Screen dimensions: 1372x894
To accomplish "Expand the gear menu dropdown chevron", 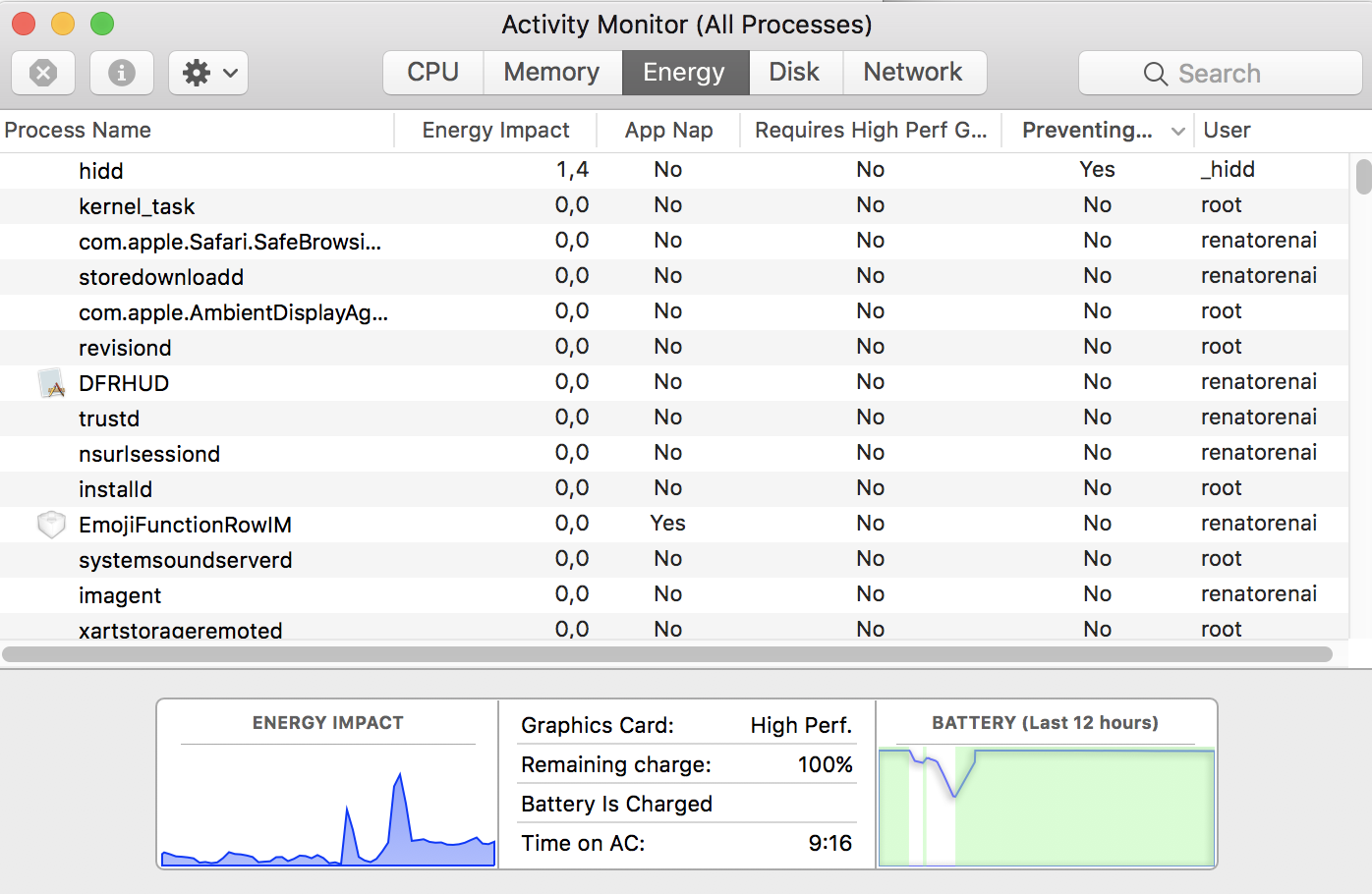I will coord(231,73).
